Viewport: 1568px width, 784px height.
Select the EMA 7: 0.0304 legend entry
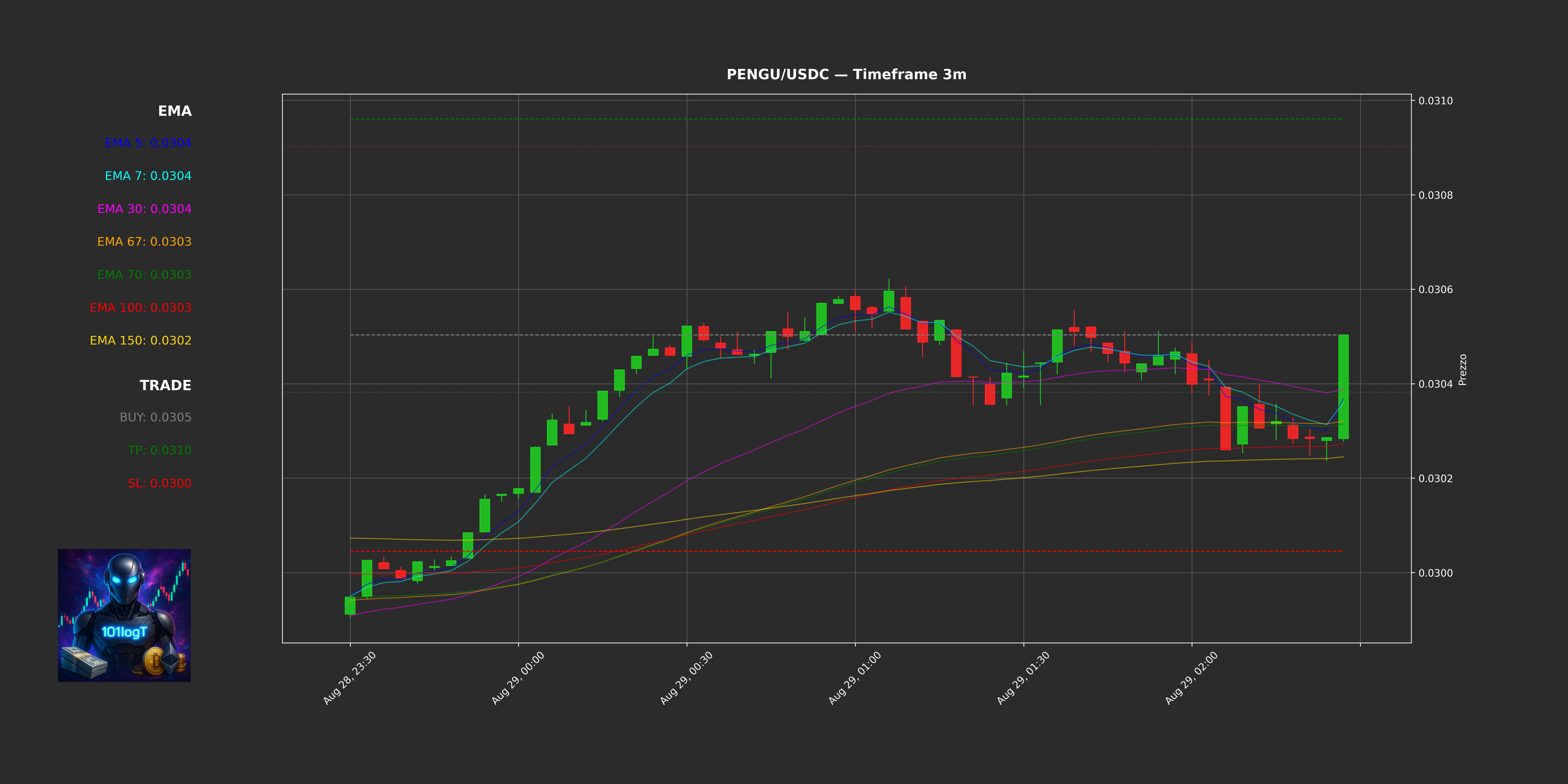148,176
